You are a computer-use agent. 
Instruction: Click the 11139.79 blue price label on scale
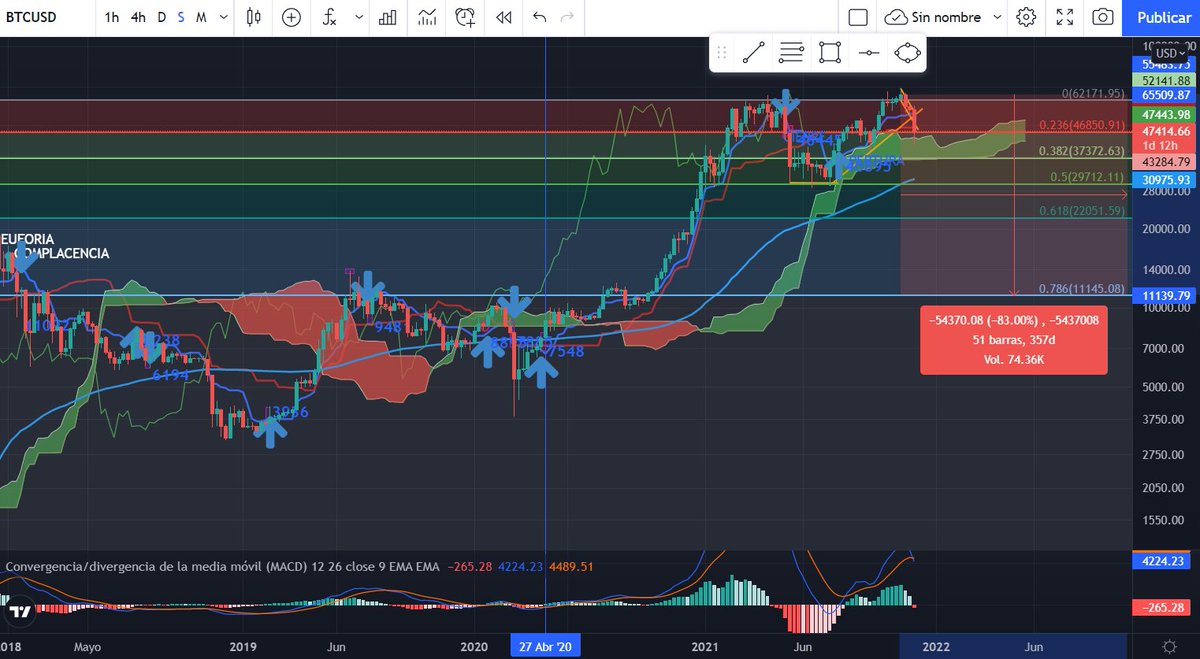[1165, 296]
